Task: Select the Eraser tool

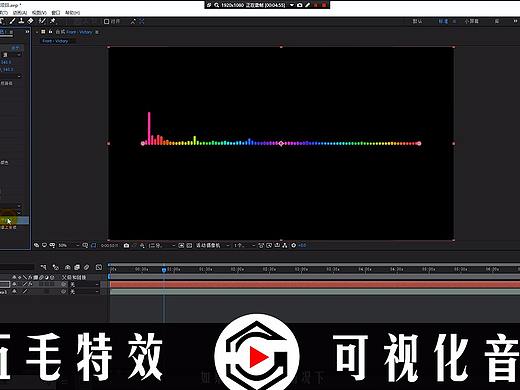Action: coord(30,21)
